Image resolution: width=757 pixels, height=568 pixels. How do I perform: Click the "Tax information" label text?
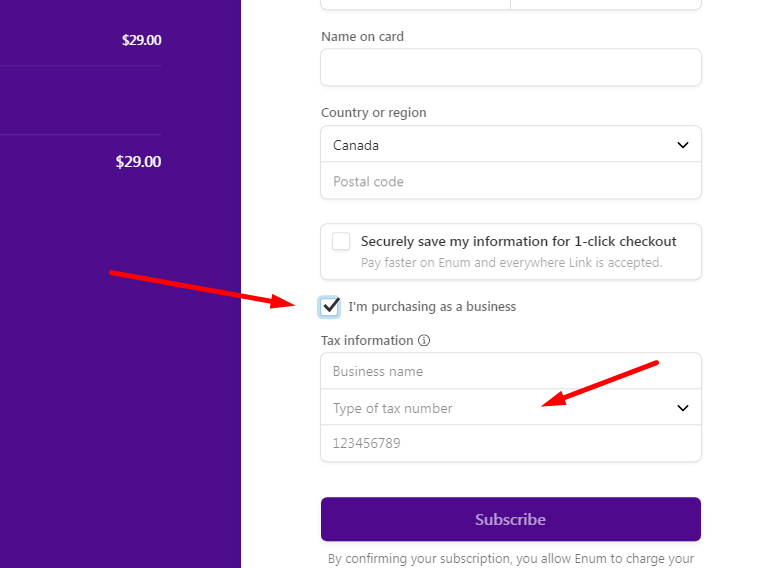pyautogui.click(x=367, y=341)
